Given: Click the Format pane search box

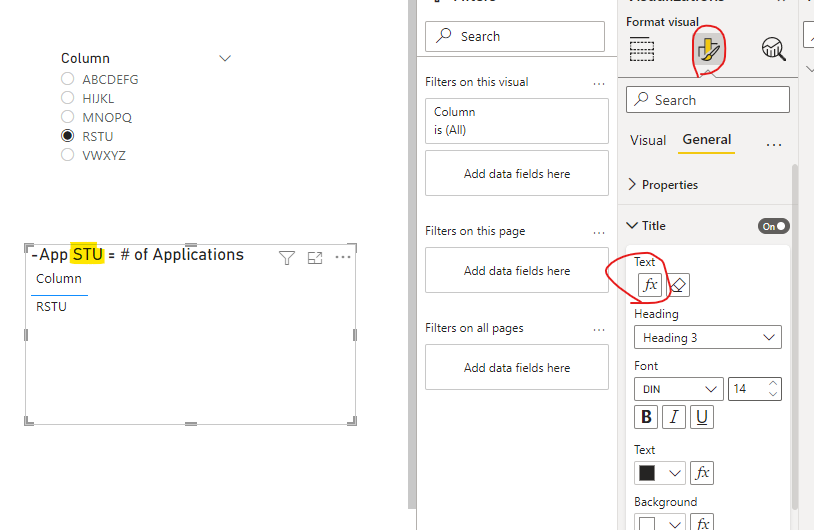Looking at the screenshot, I should [x=708, y=100].
